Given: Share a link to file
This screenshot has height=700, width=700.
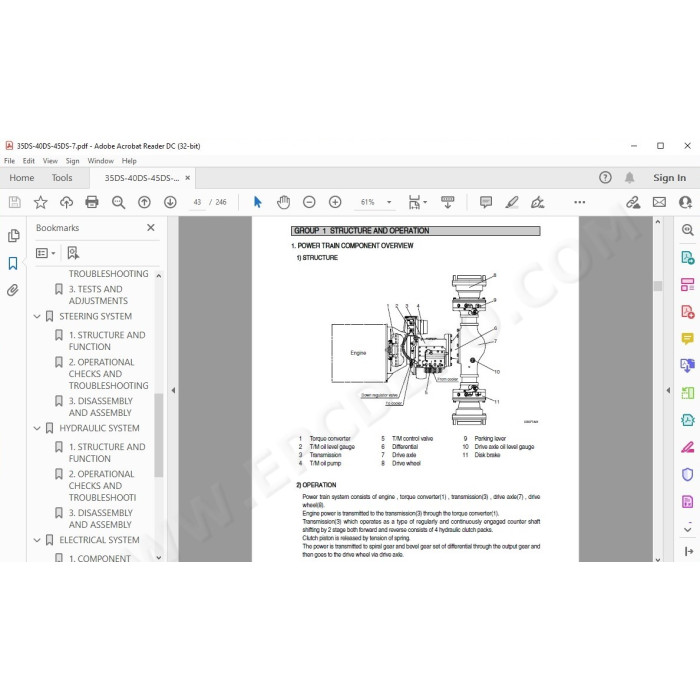Looking at the screenshot, I should (633, 202).
